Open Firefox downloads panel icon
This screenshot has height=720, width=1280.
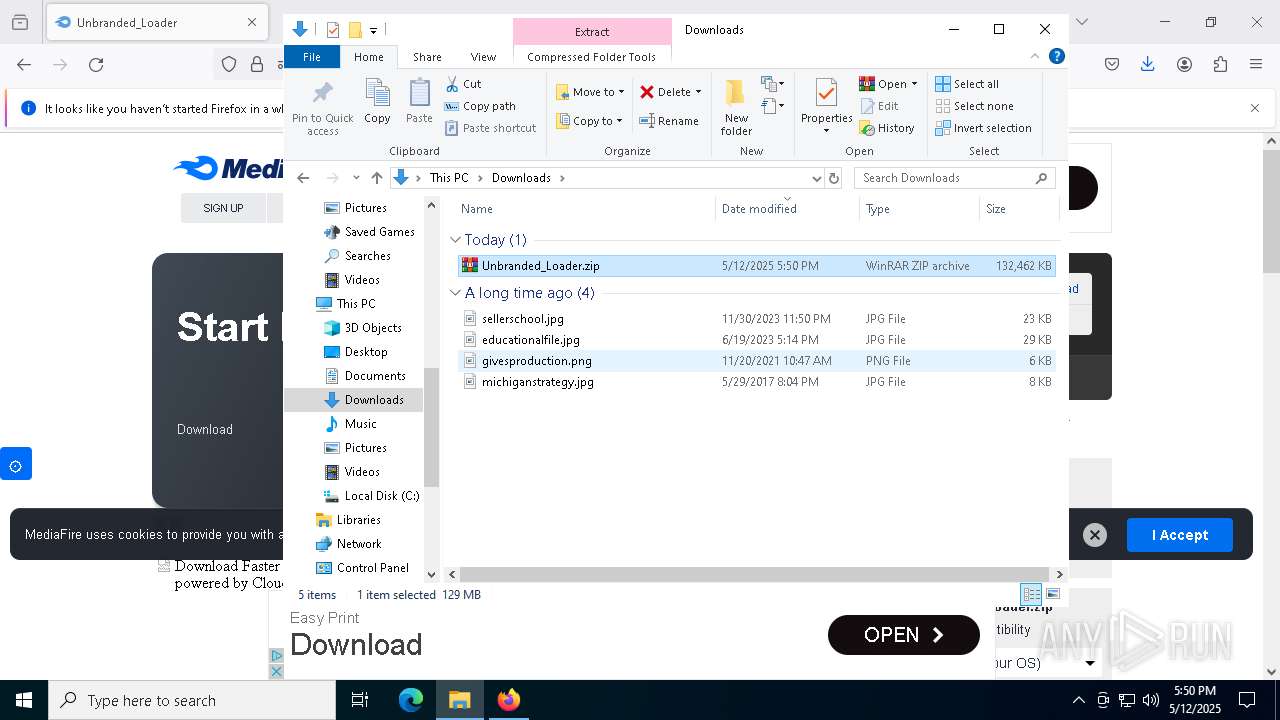pos(1148,65)
